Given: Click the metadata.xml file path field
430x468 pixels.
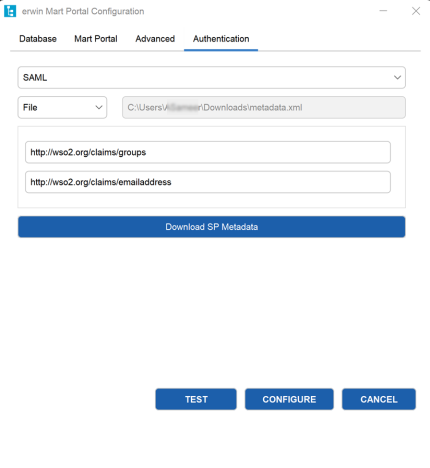Looking at the screenshot, I should coord(264,107).
